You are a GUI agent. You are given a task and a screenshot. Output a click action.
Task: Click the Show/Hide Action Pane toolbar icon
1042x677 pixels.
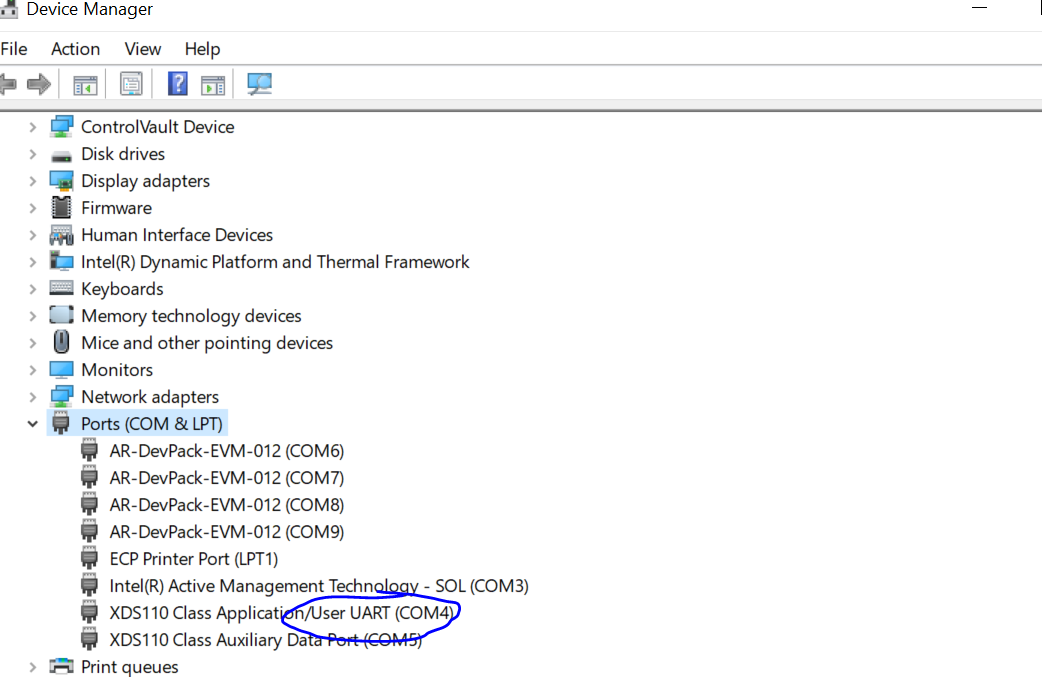[213, 85]
